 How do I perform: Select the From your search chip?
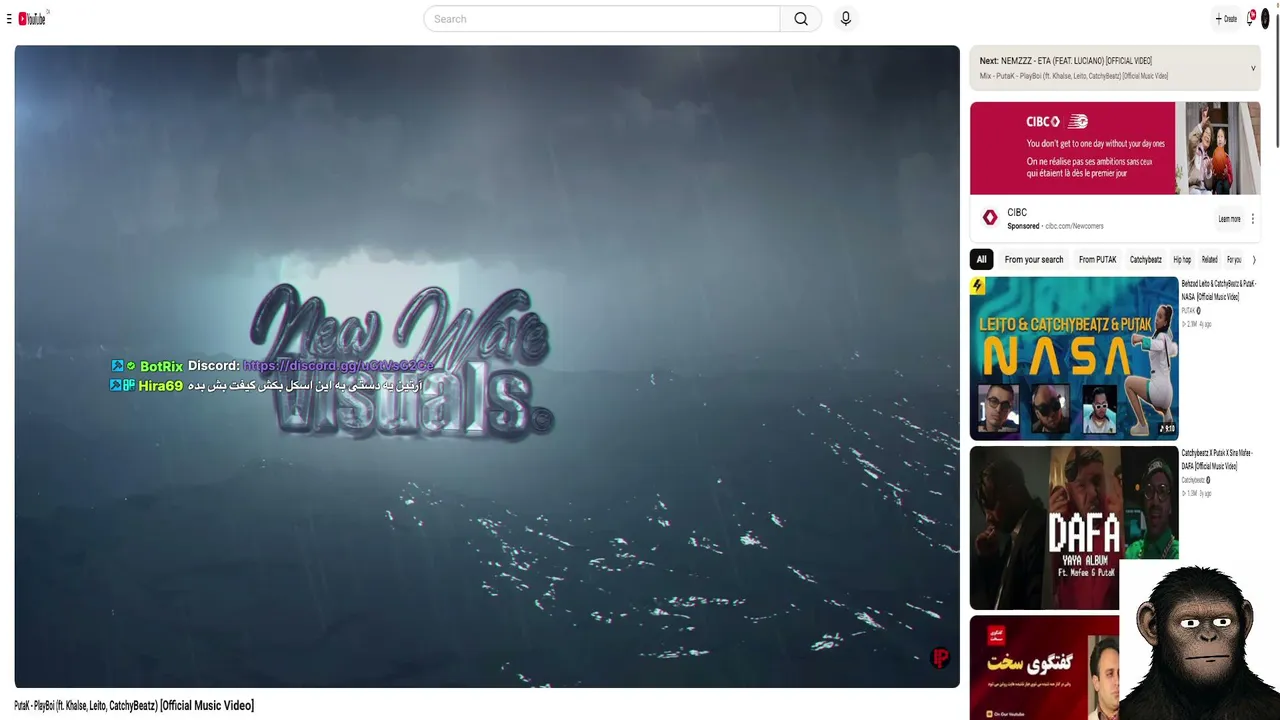(x=1034, y=260)
